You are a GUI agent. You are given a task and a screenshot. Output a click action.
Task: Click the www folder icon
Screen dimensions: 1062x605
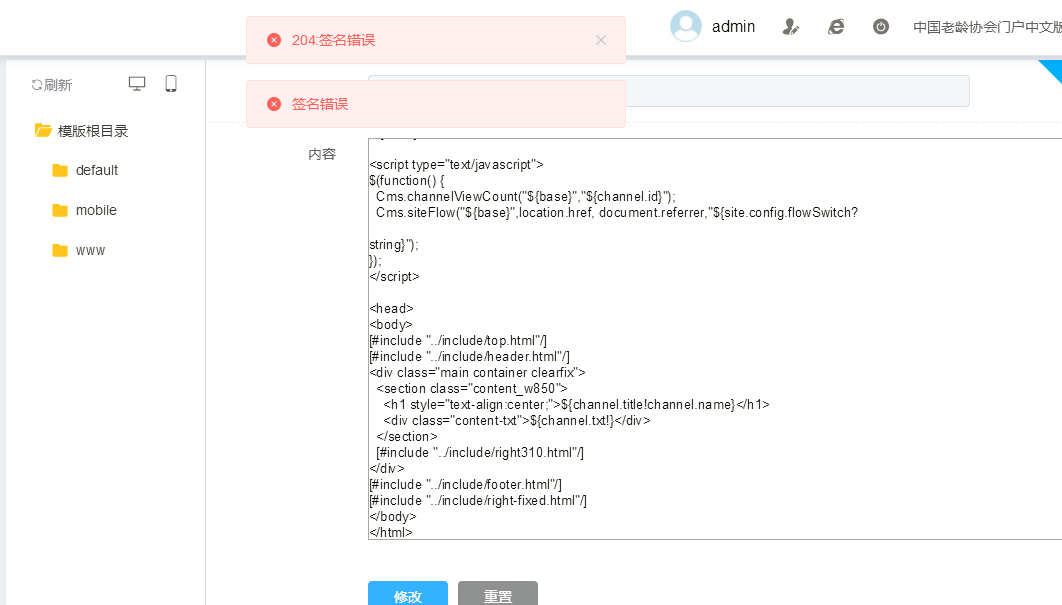click(60, 250)
